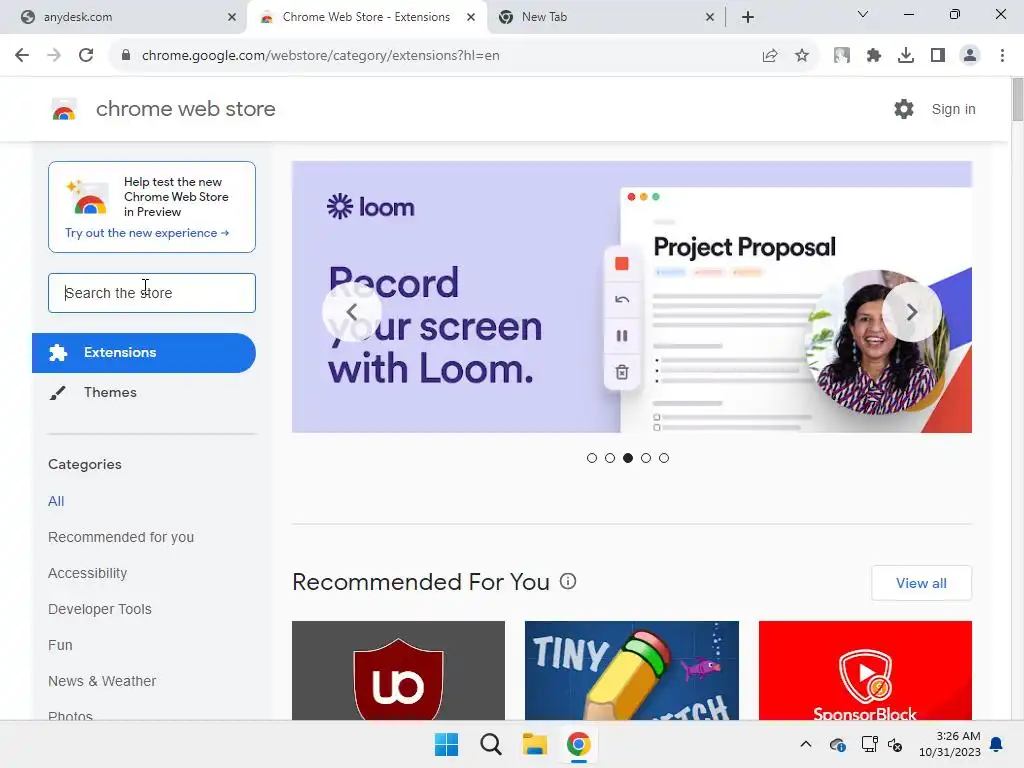The width and height of the screenshot is (1024, 768).
Task: Click the browser forward arrow
Action: tap(54, 56)
